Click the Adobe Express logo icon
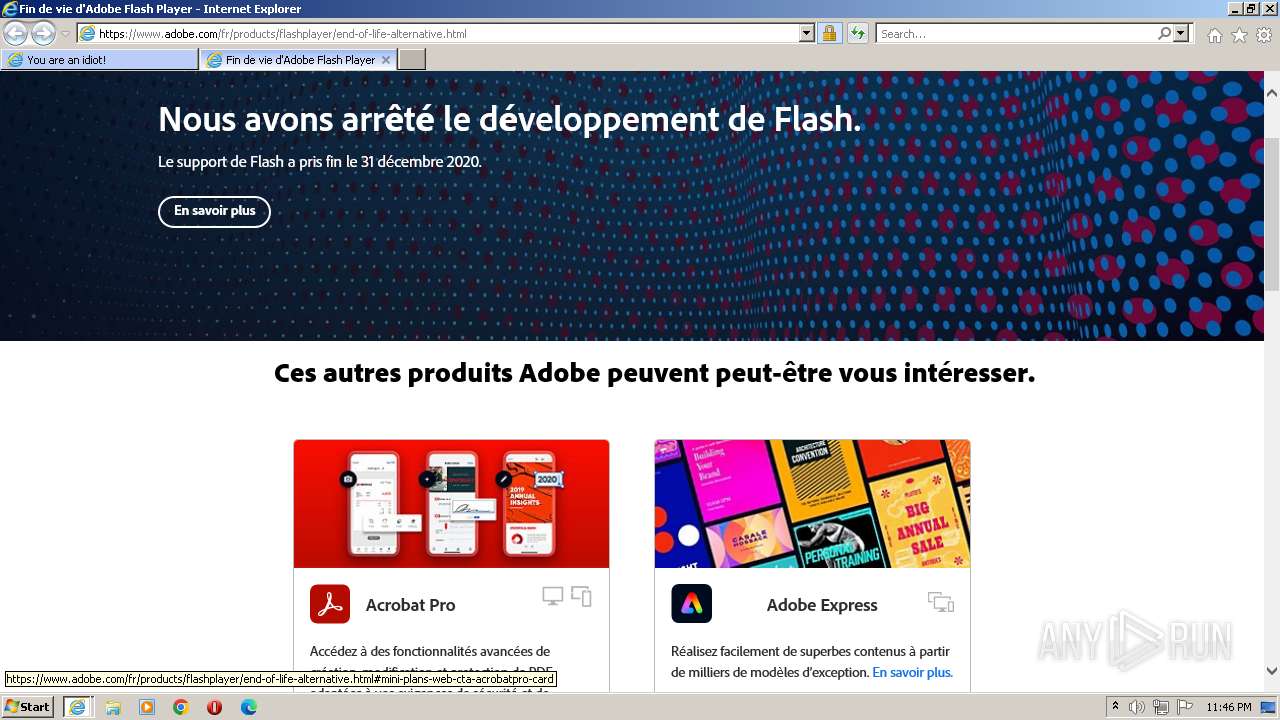Image resolution: width=1280 pixels, height=720 pixels. click(x=691, y=604)
